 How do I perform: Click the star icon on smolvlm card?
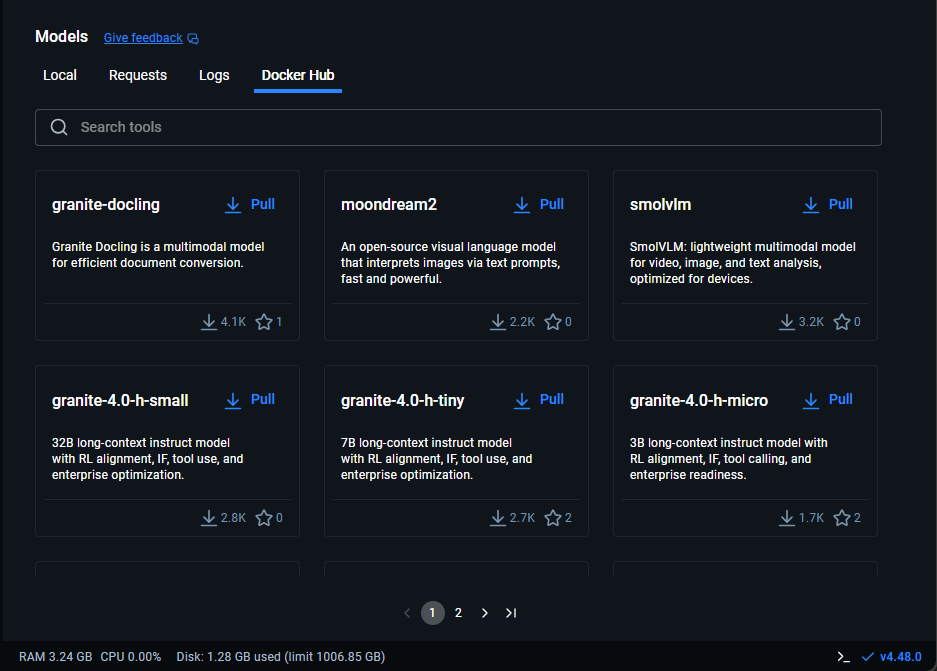tap(842, 322)
